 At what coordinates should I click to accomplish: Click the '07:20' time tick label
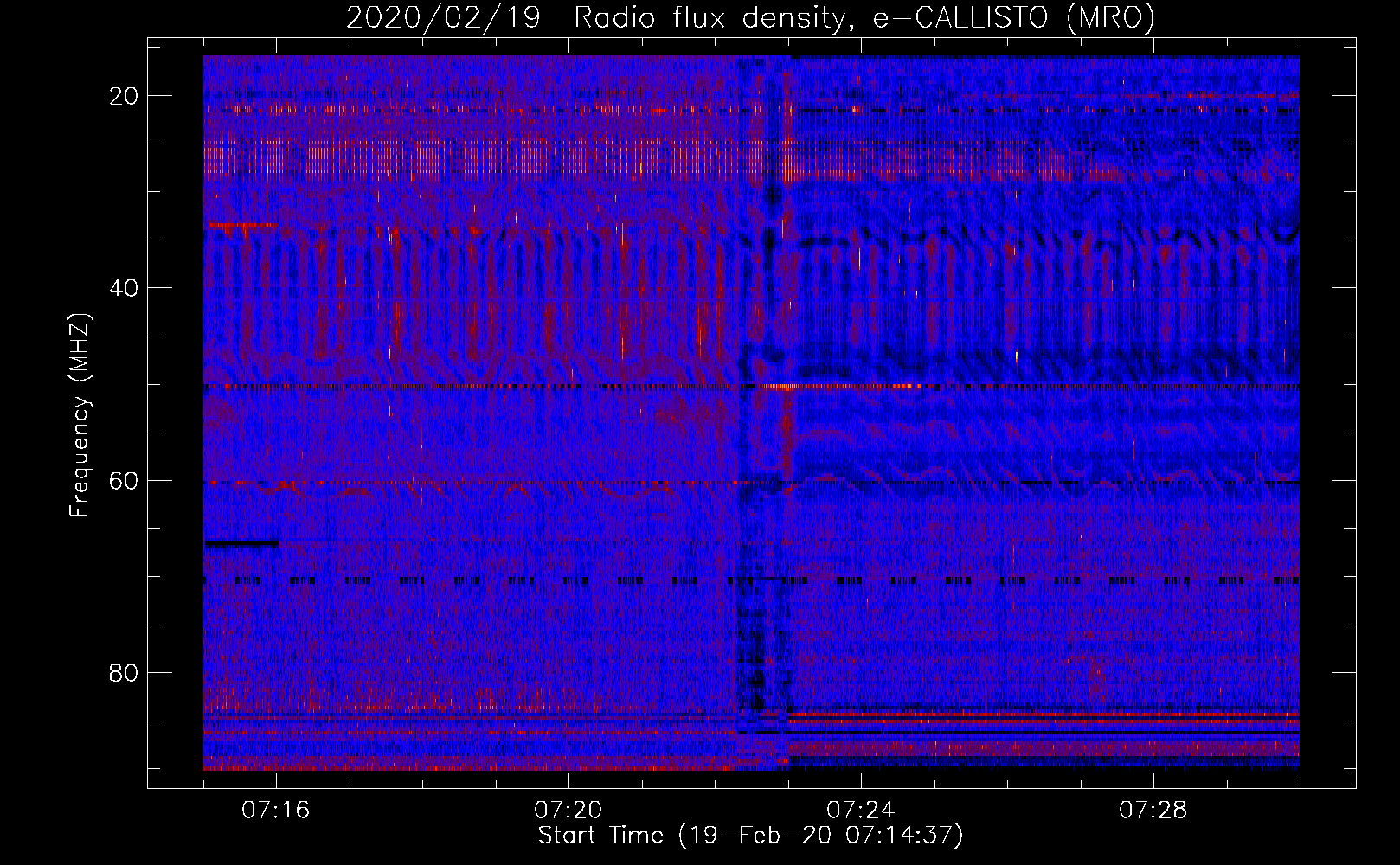click(x=568, y=811)
